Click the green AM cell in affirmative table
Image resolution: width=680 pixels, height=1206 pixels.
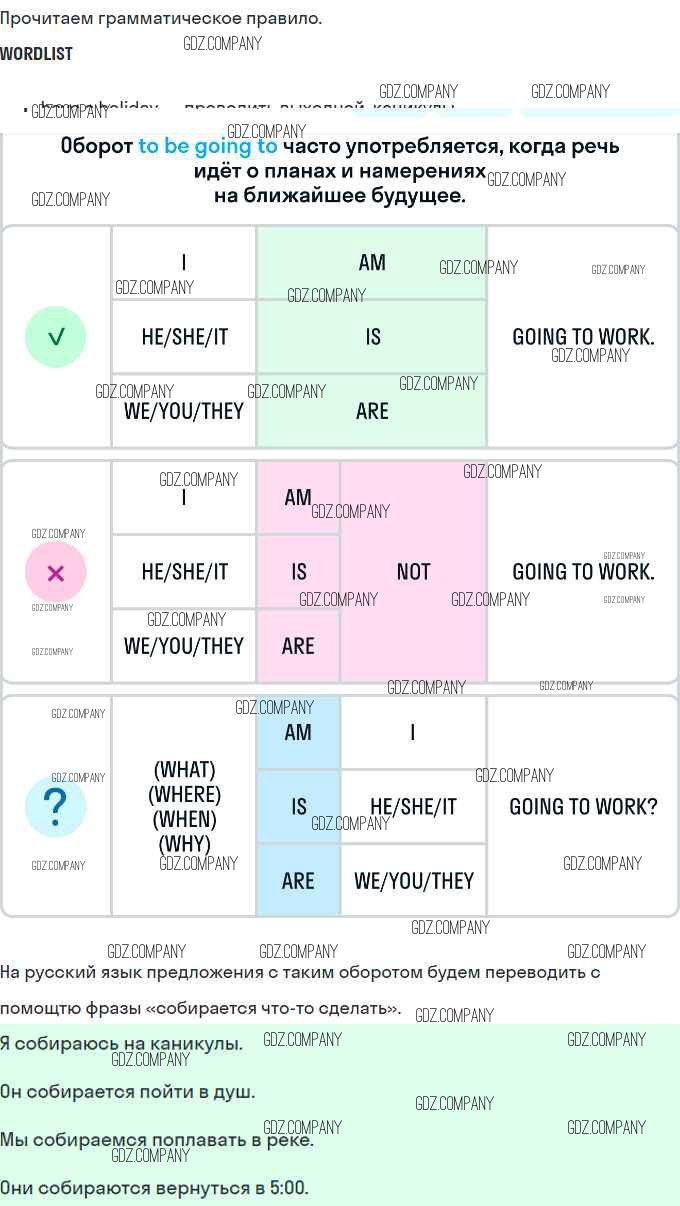[x=372, y=263]
